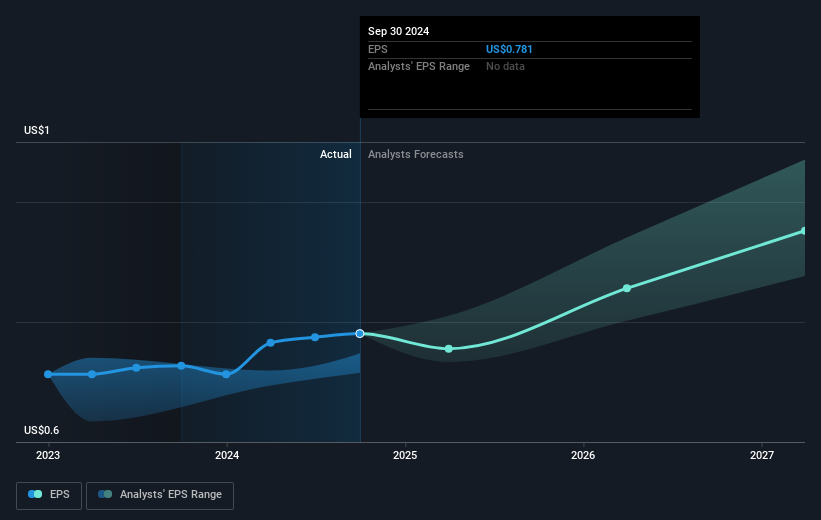Click the forecast EPS point after 2026

coord(627,289)
